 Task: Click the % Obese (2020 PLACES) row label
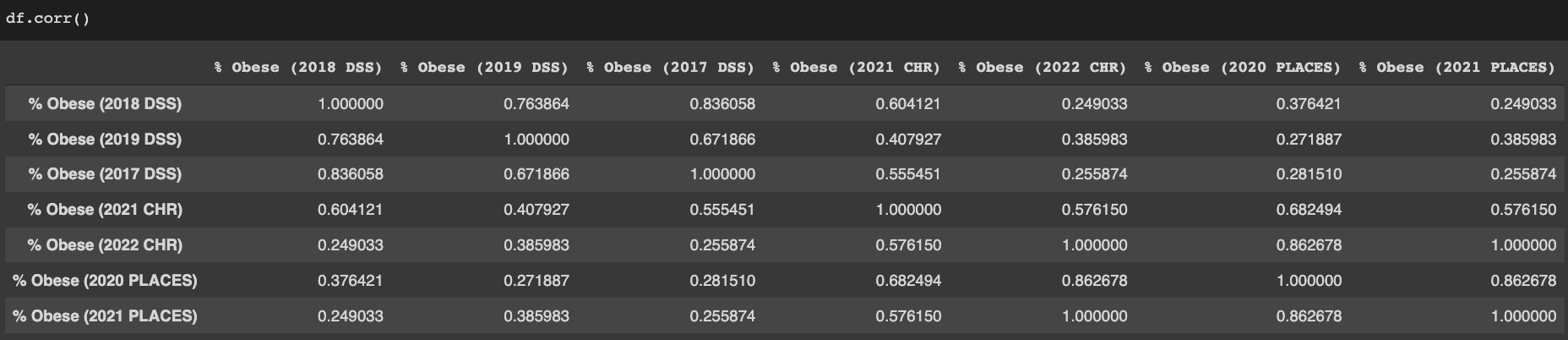coord(105,281)
